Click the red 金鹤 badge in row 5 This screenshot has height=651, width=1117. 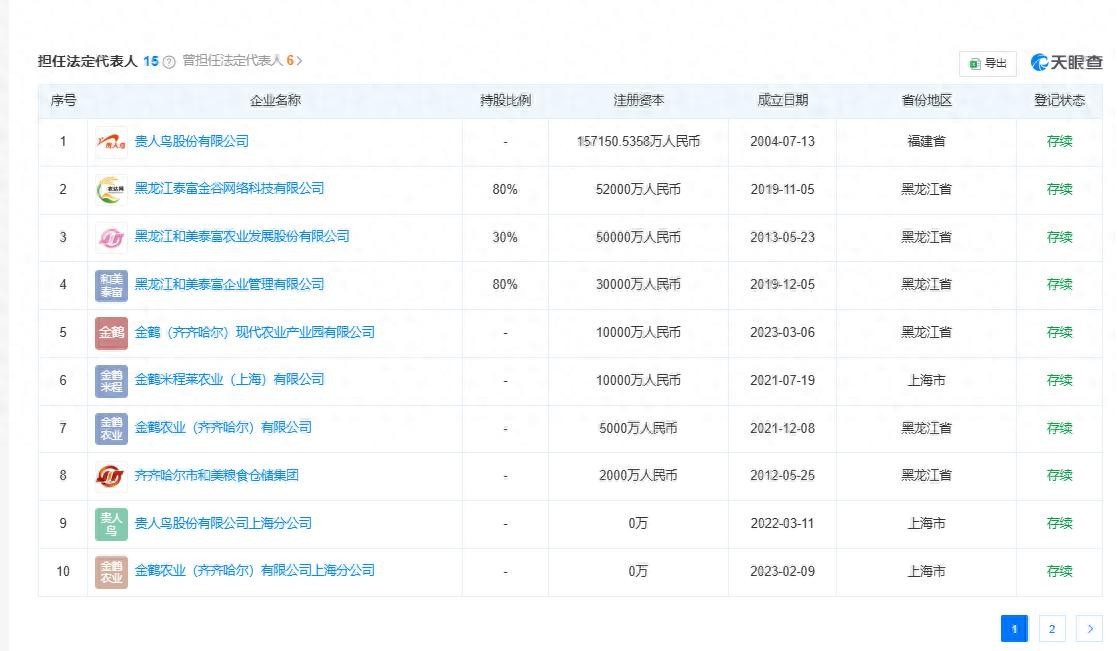[111, 332]
